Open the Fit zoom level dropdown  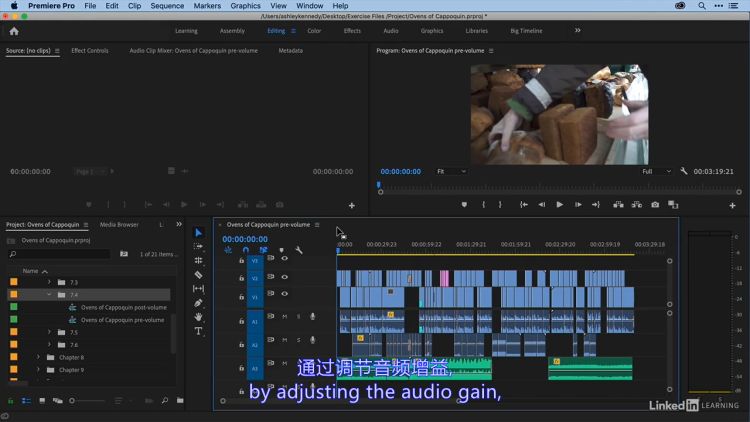coord(451,171)
